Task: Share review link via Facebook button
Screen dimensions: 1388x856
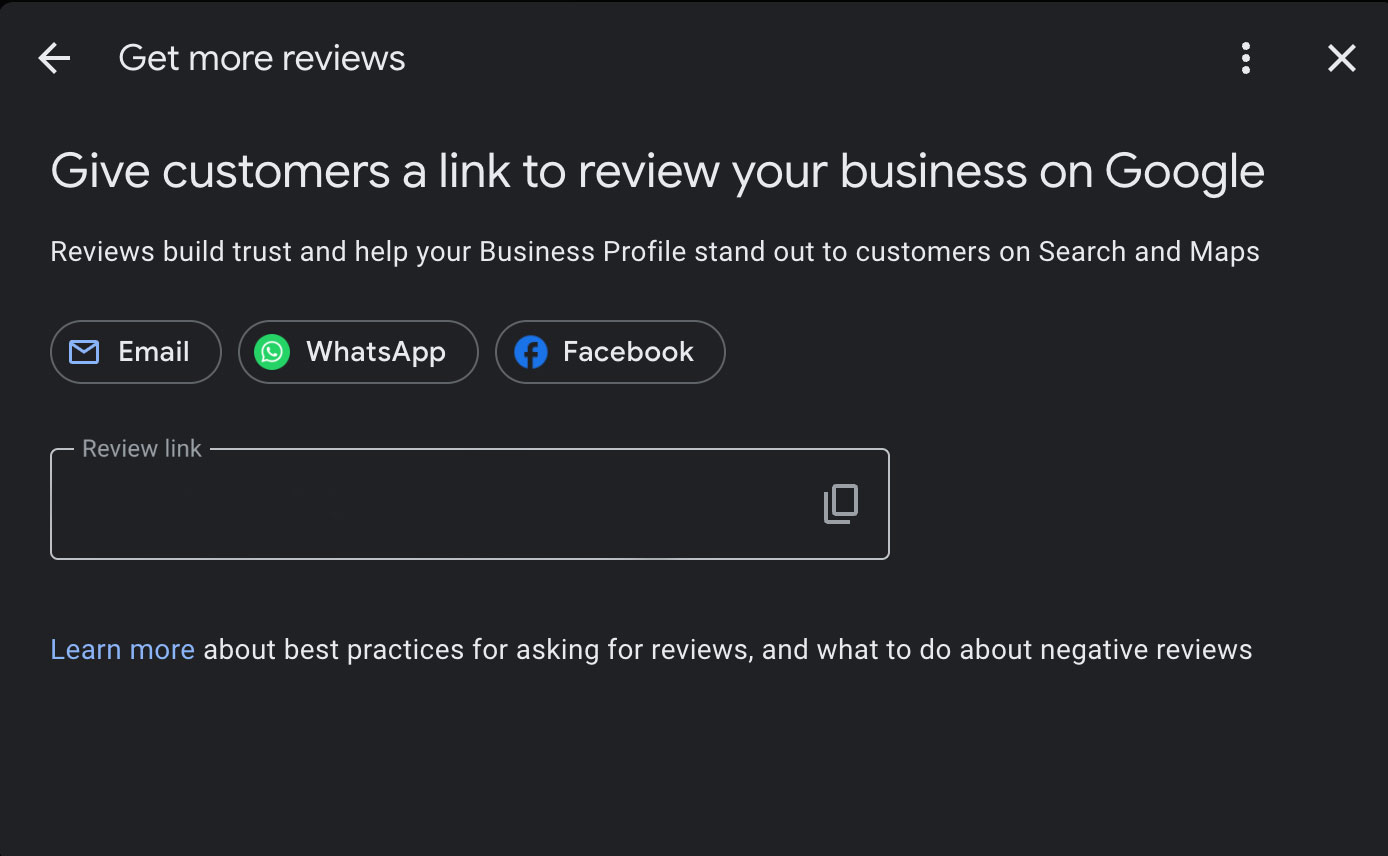Action: [610, 352]
